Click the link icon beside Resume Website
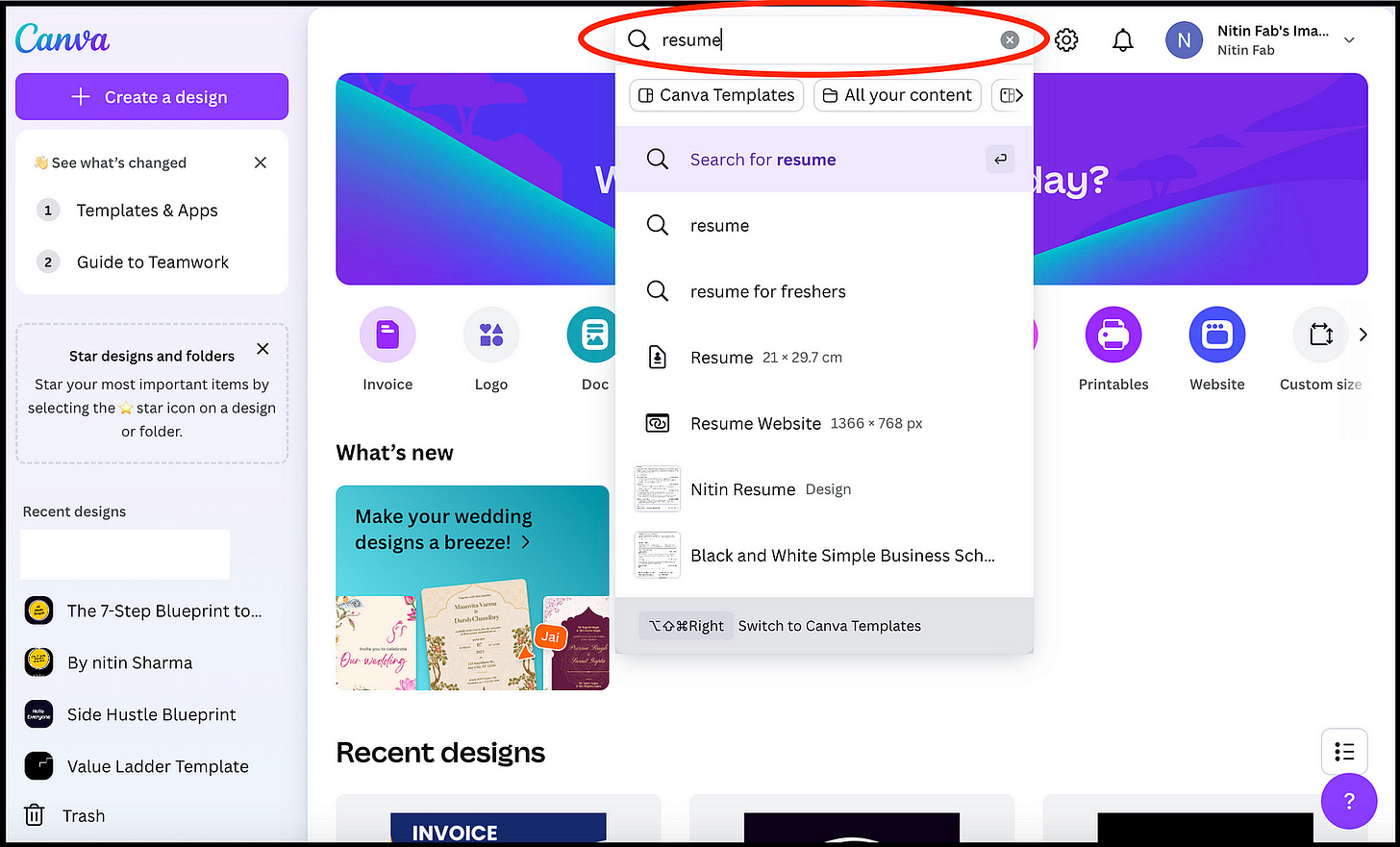 pos(658,423)
